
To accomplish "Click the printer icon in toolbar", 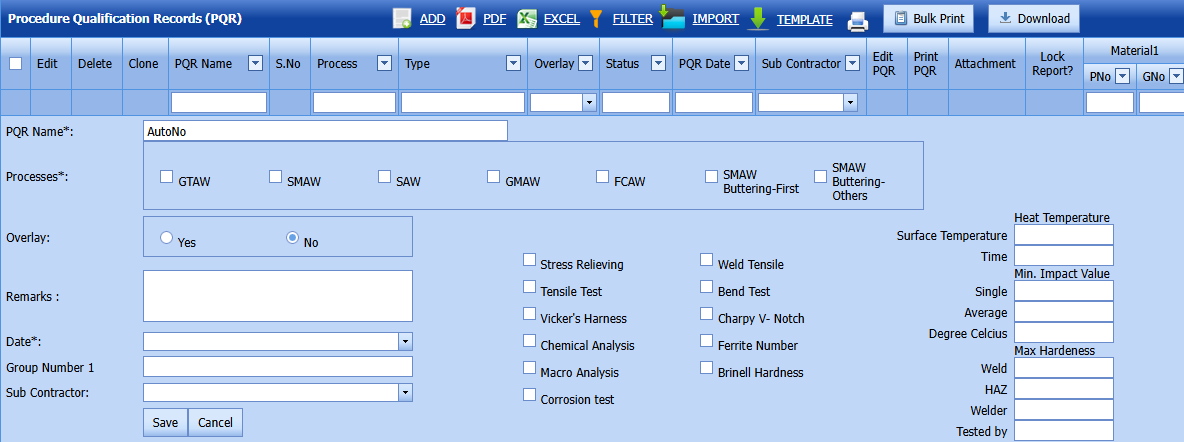I will tap(857, 19).
